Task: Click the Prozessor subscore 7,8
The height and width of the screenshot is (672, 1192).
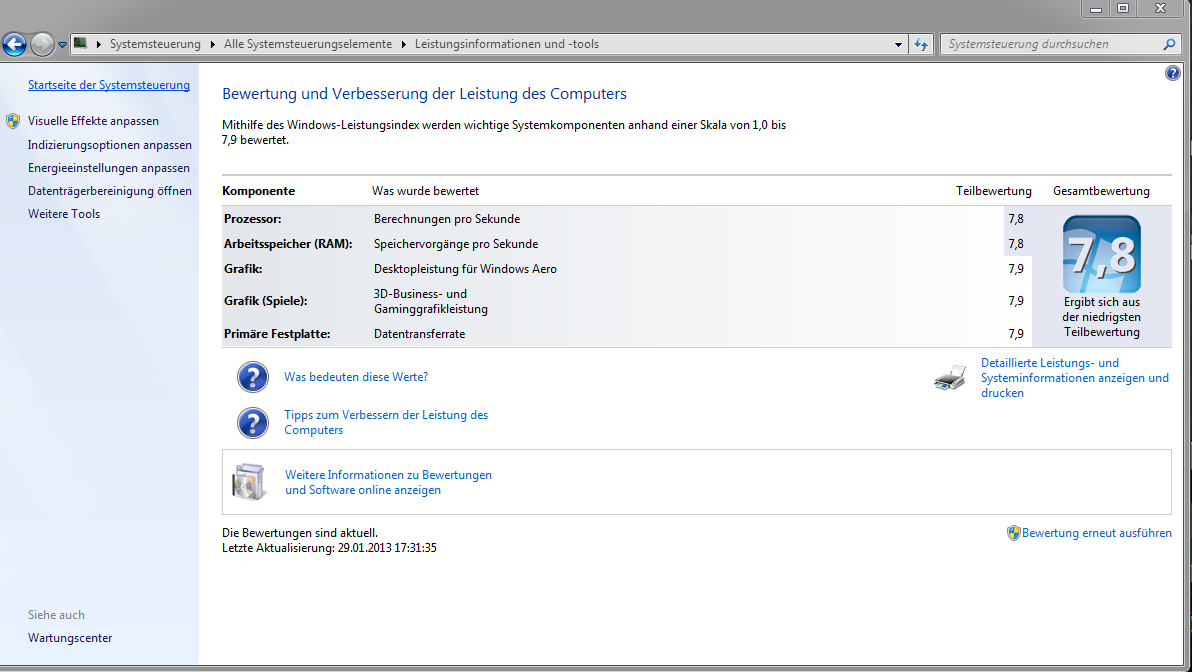Action: tap(1016, 219)
